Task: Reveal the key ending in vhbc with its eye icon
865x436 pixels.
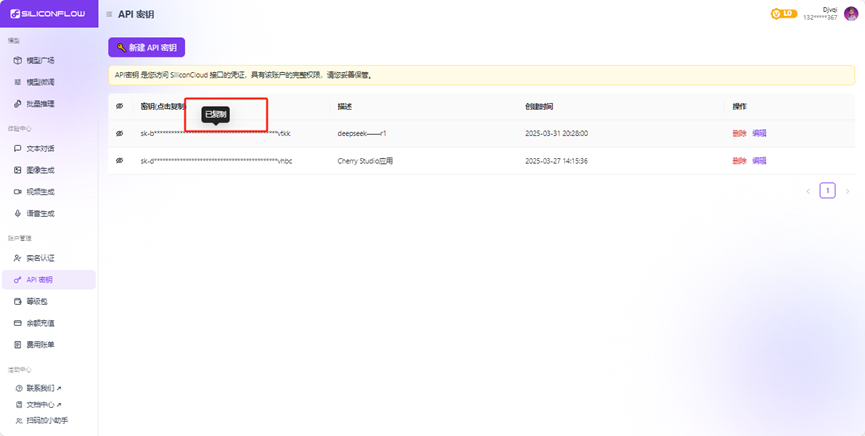Action: click(x=120, y=161)
